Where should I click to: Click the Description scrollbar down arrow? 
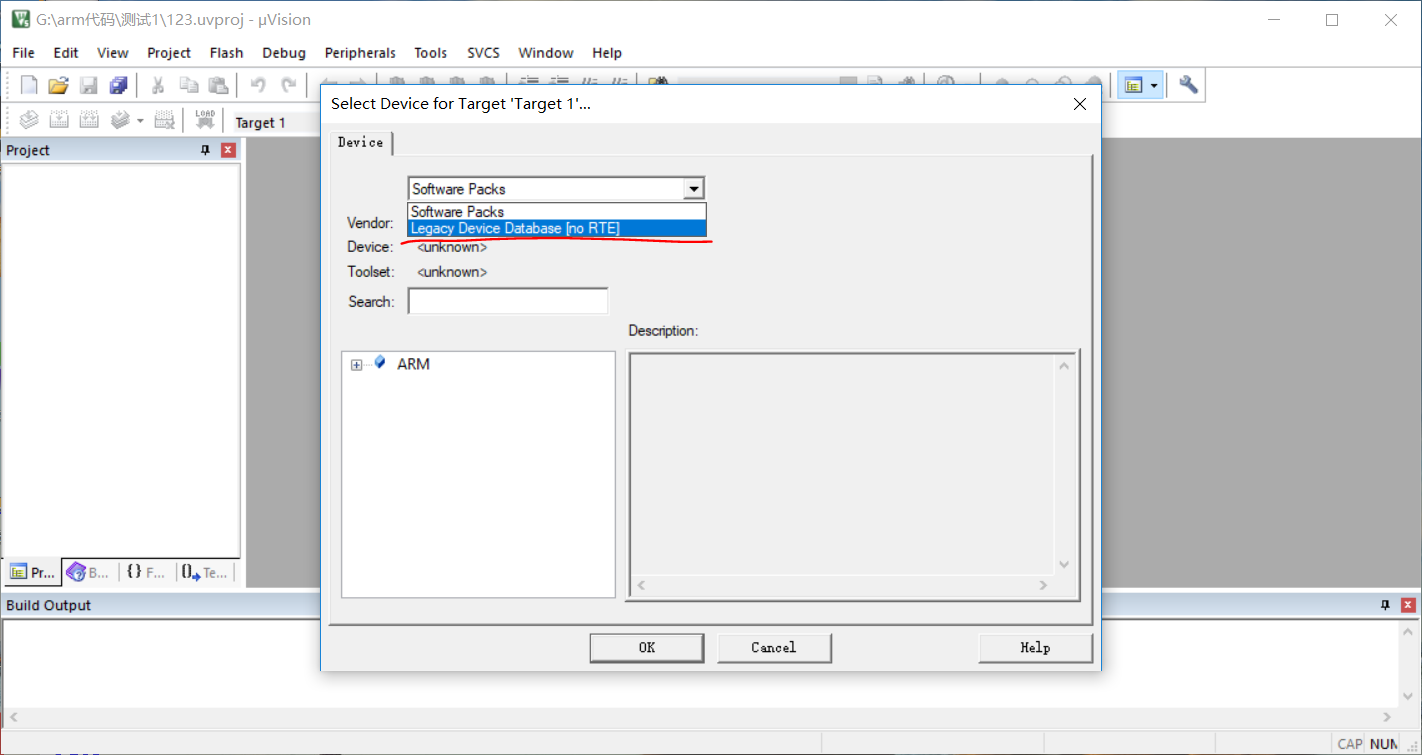coord(1064,565)
